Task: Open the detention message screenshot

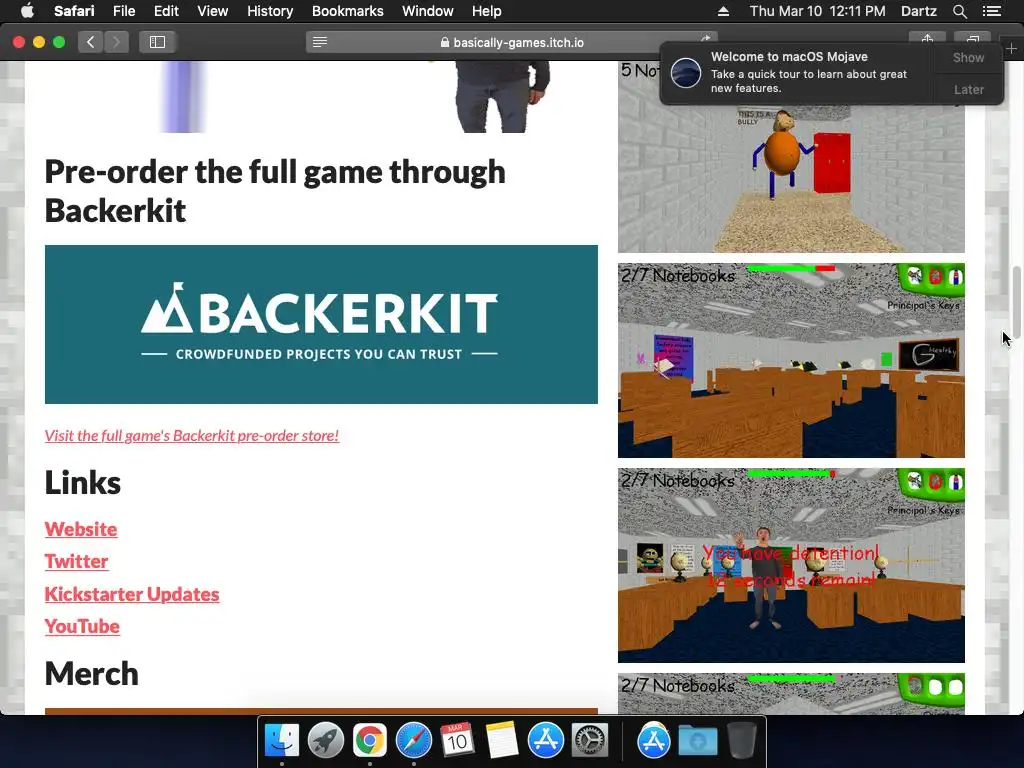Action: pos(791,566)
